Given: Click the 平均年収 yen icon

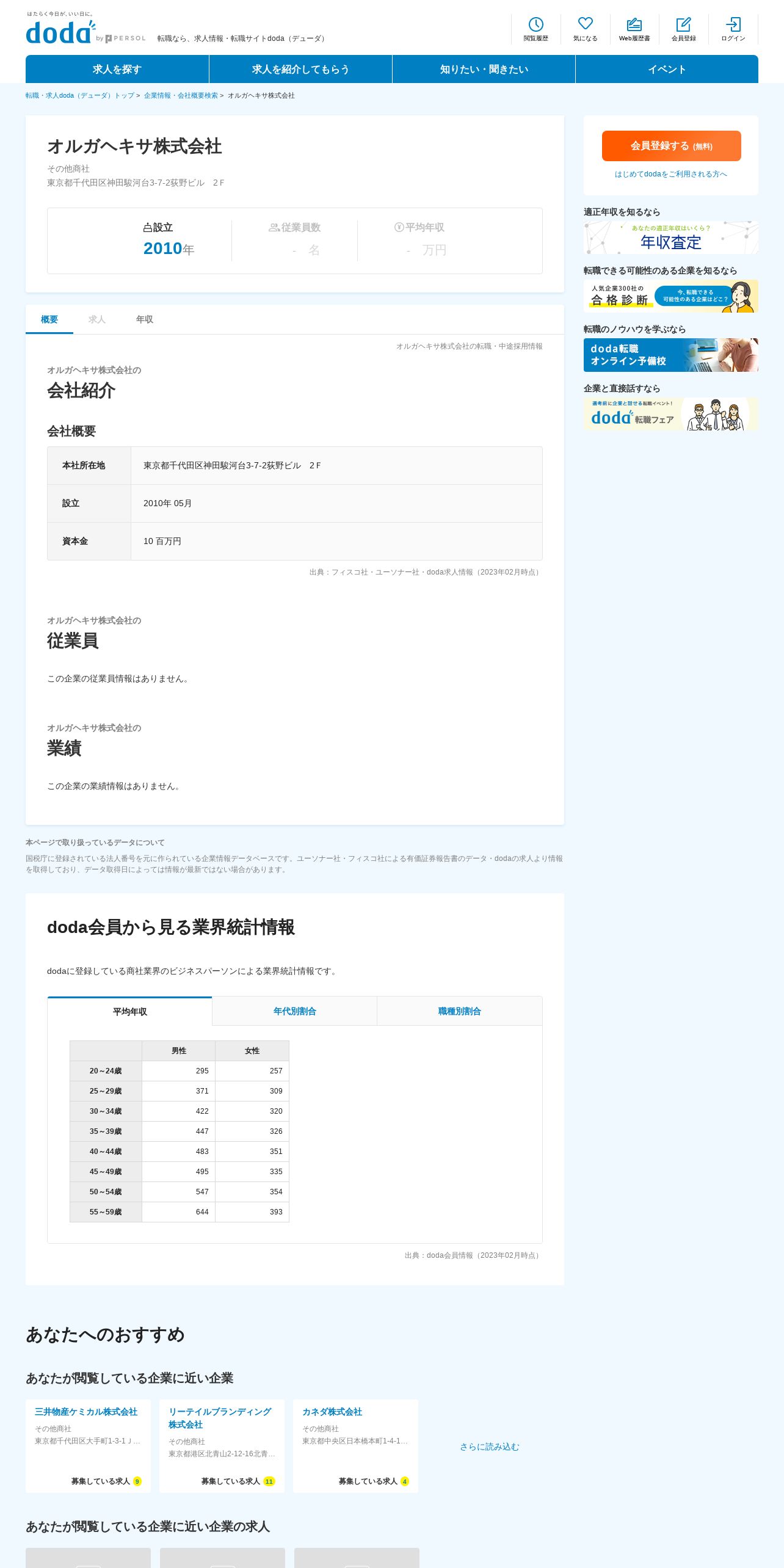Looking at the screenshot, I should [x=399, y=227].
